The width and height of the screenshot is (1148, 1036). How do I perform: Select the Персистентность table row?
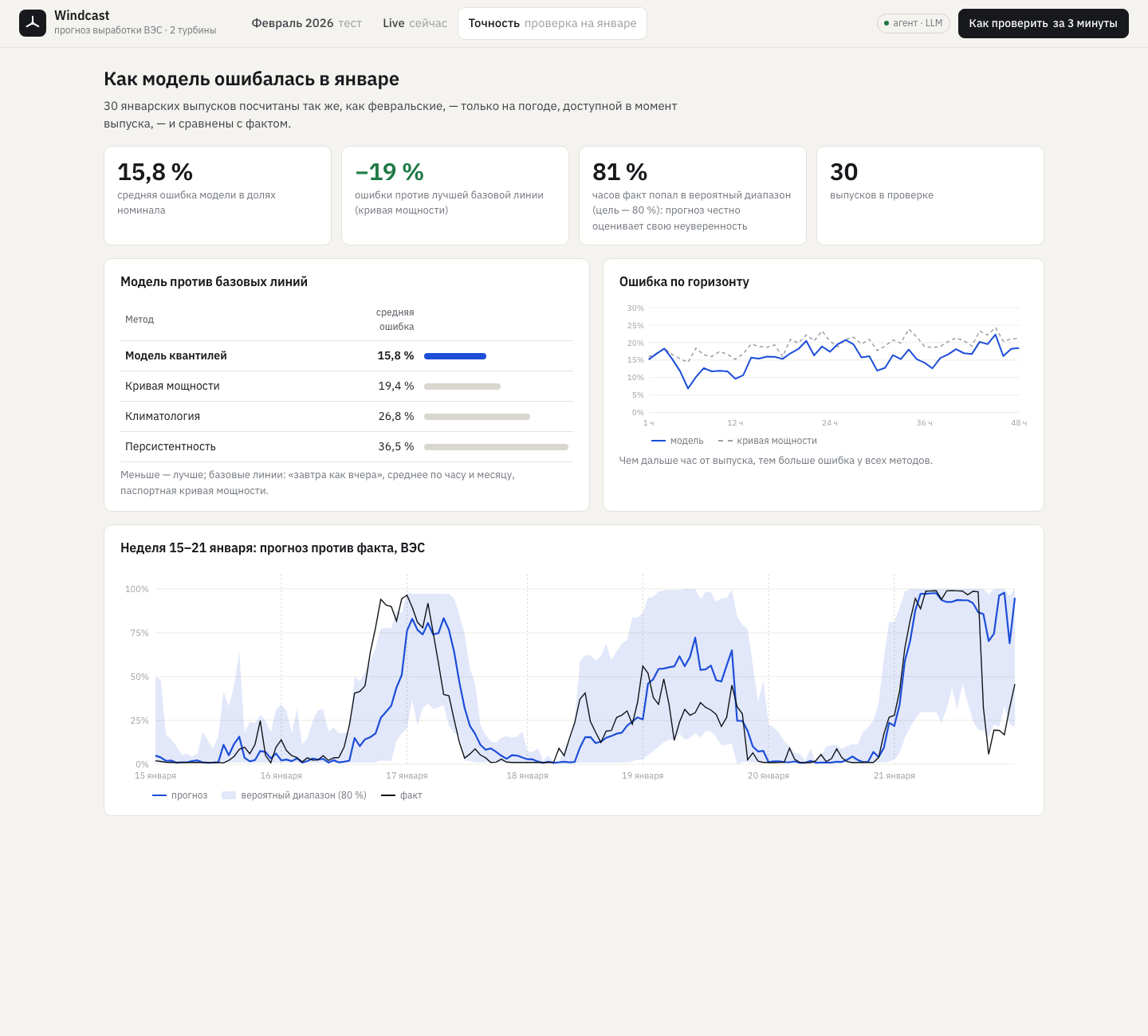point(347,447)
